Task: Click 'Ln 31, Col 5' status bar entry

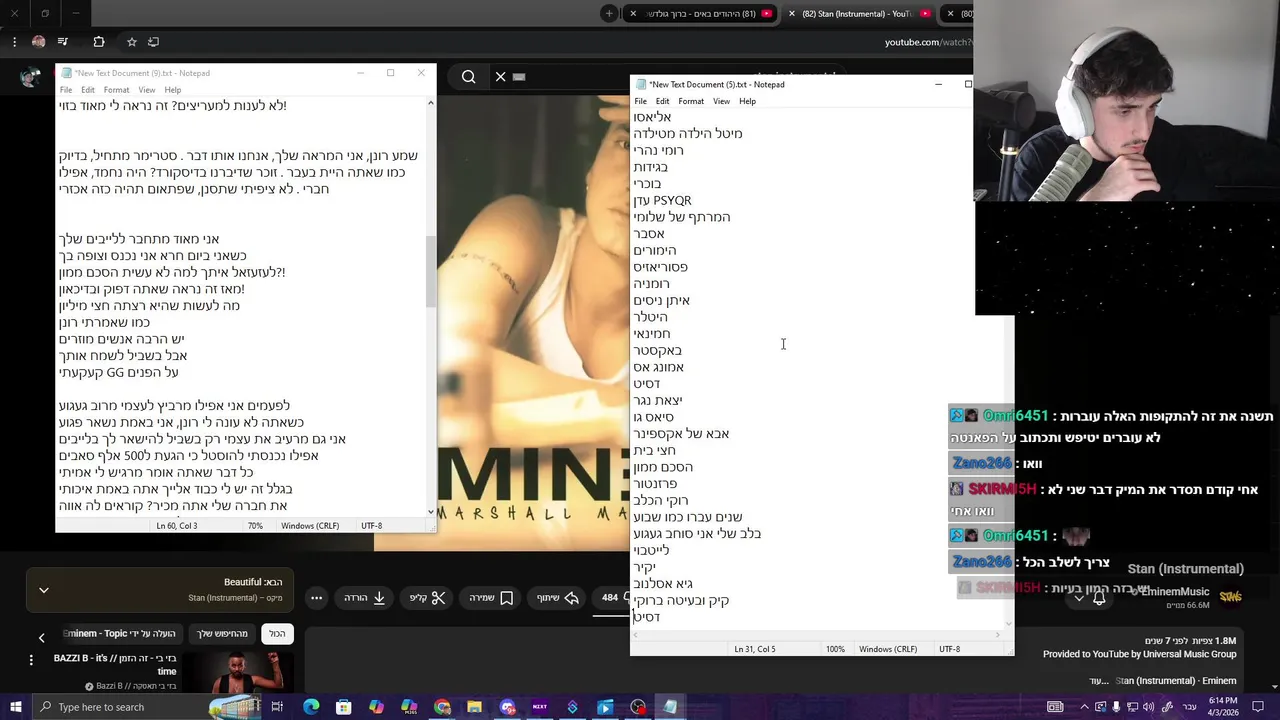Action: [x=755, y=649]
